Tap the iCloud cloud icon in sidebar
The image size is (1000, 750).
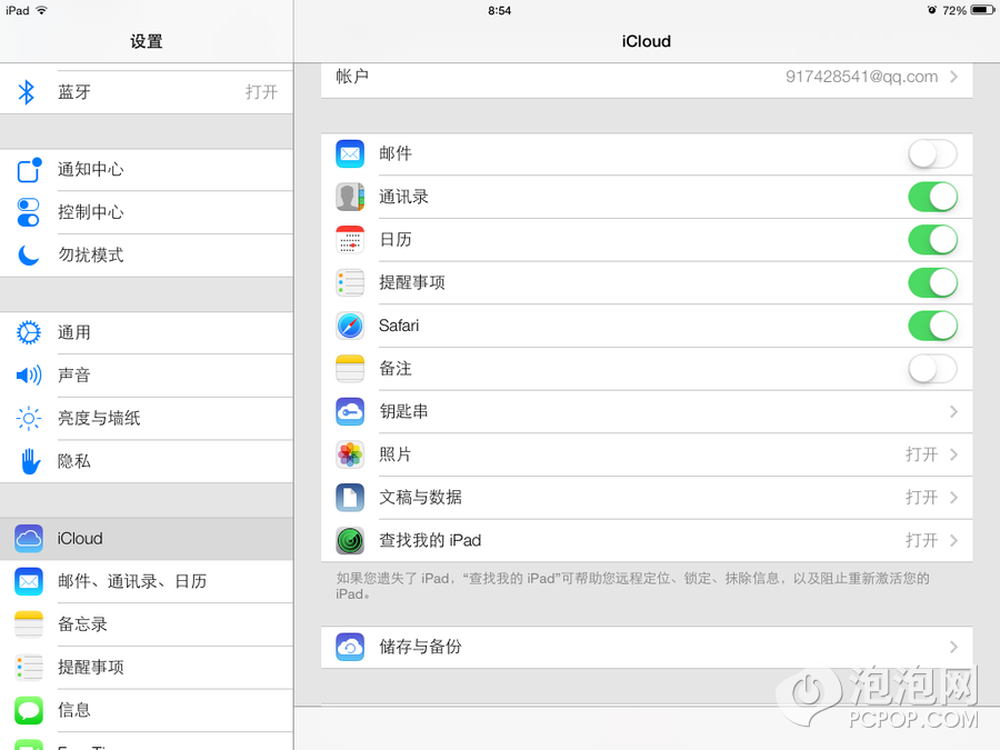coord(29,538)
